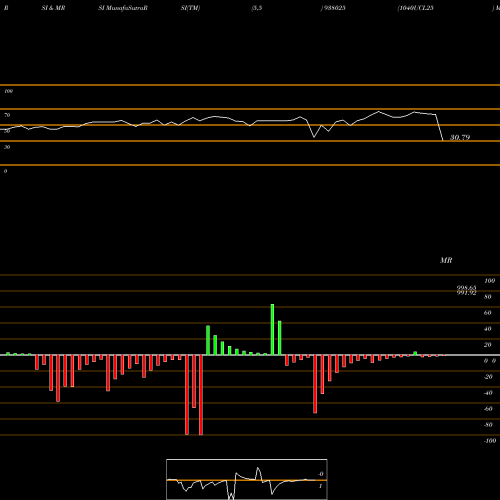Click the MR axis label -40
The height and width of the screenshot is (500, 500).
488,393
